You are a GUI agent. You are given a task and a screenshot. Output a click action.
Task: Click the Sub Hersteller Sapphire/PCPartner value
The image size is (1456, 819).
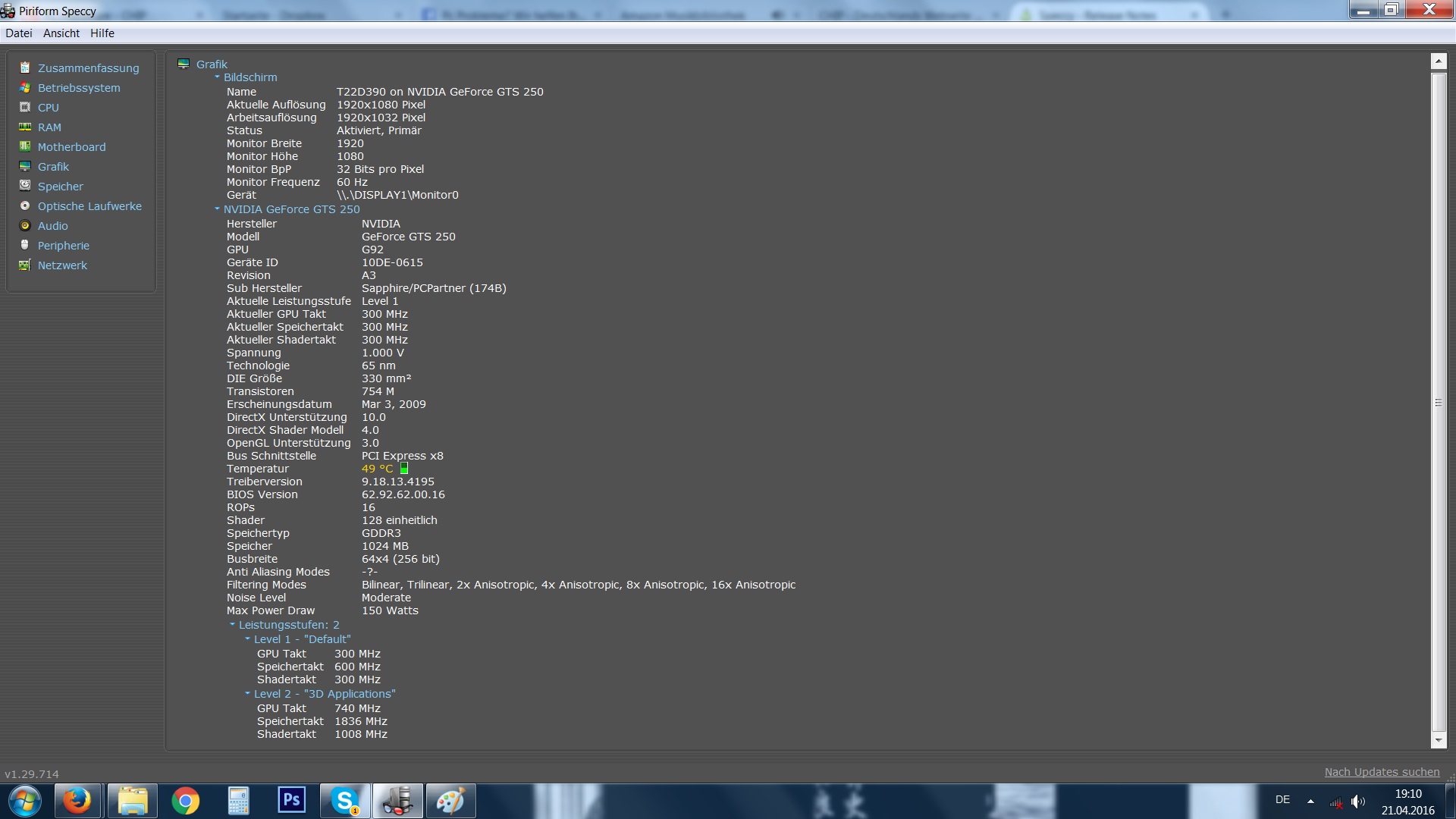click(434, 288)
